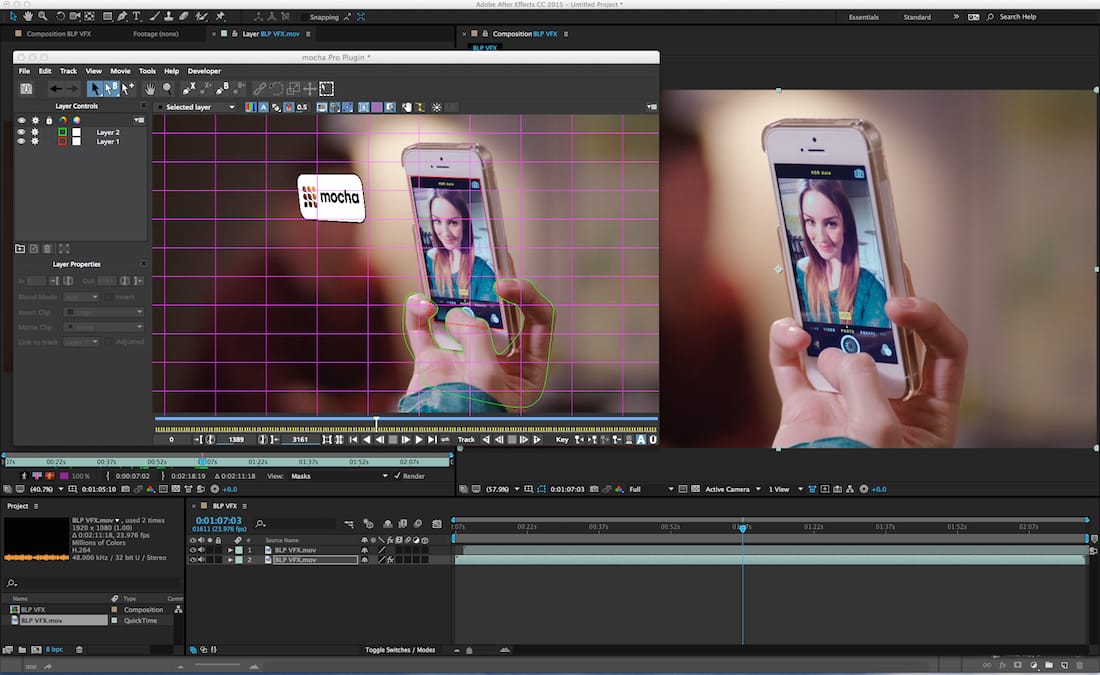Image resolution: width=1100 pixels, height=675 pixels.
Task: Select Essentials workspace
Action: [864, 17]
